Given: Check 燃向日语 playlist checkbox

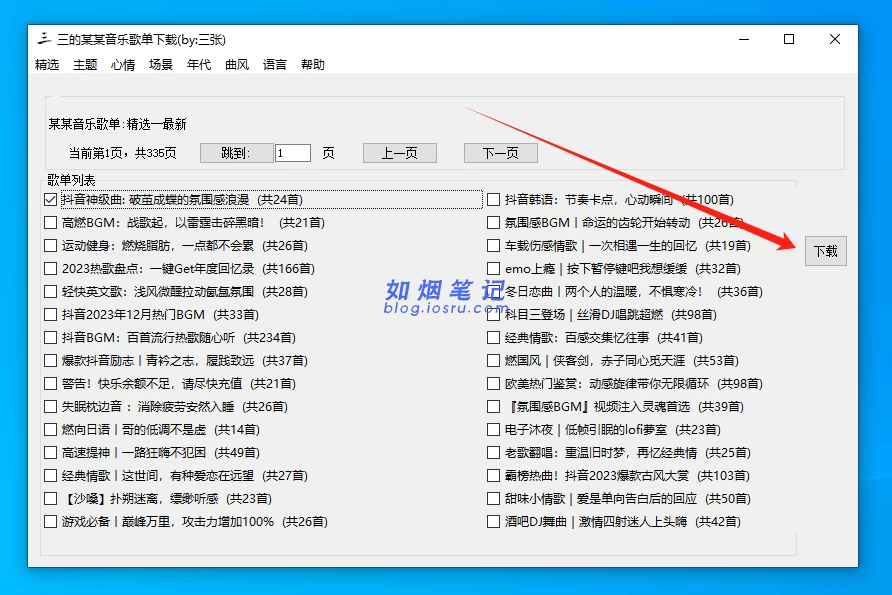Looking at the screenshot, I should point(51,429).
